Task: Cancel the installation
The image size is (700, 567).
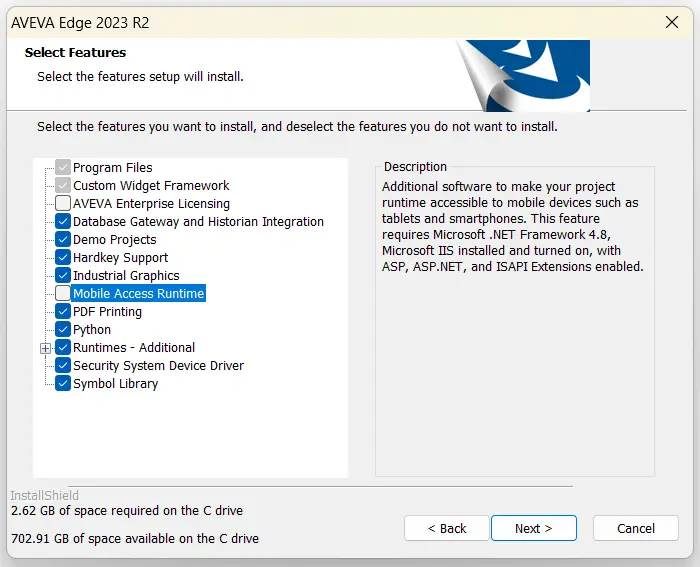Action: (x=636, y=528)
